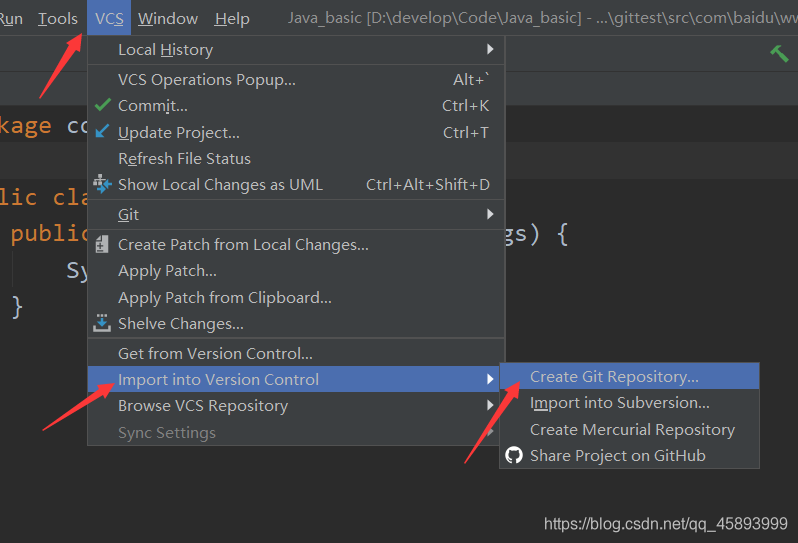Select Import into Version Control entry
The image size is (798, 543).
294,379
